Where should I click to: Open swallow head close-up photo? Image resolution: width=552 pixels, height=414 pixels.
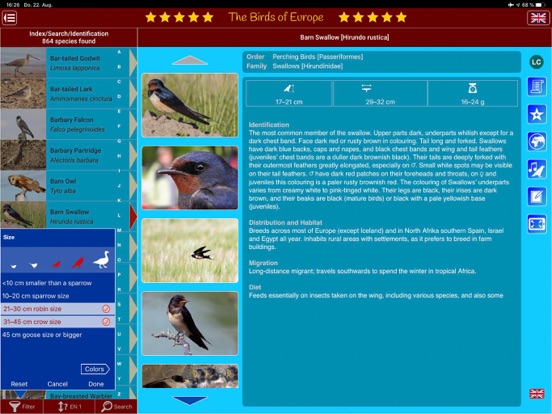[x=190, y=178]
